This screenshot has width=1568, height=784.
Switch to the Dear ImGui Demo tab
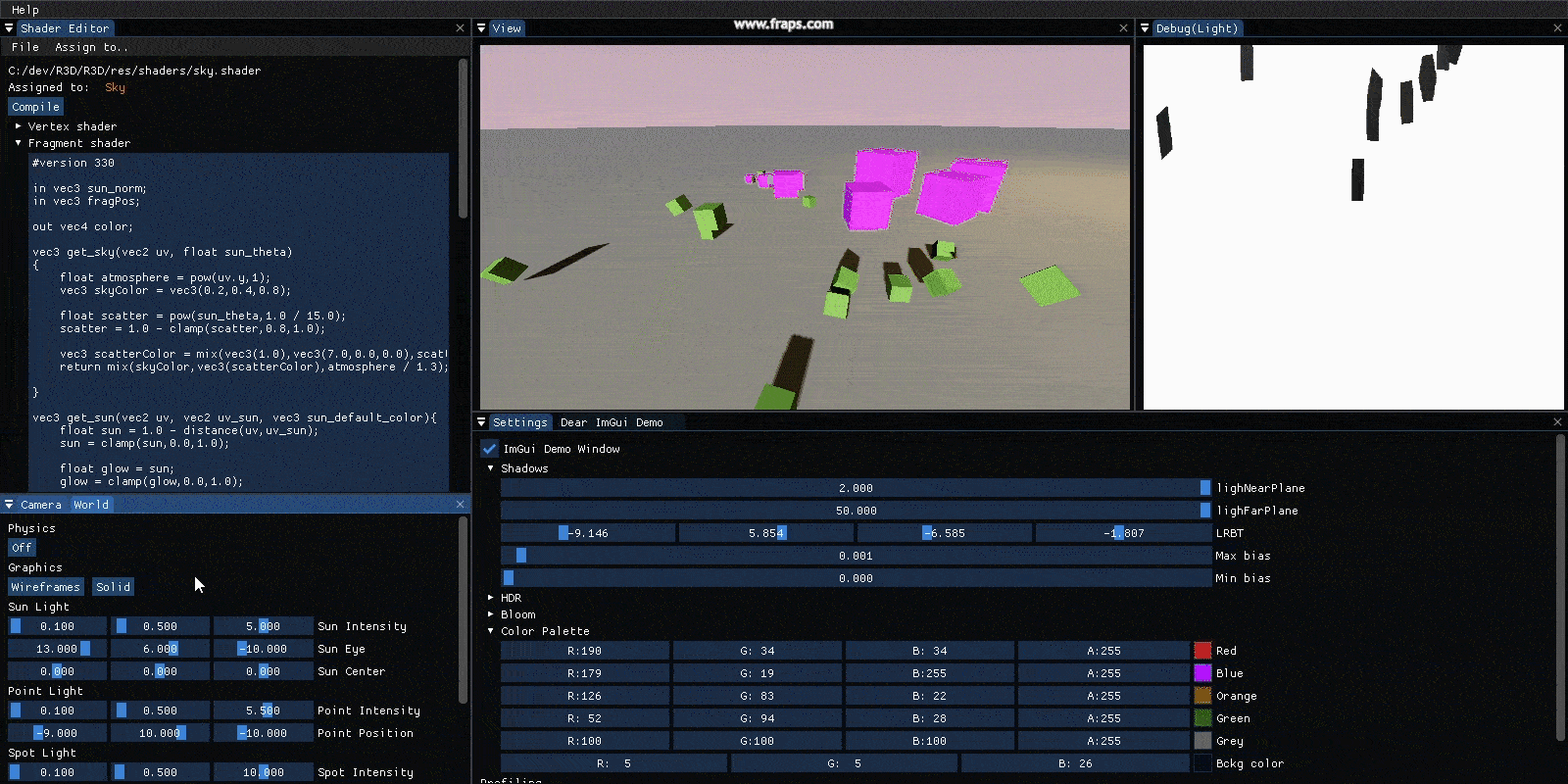[612, 422]
